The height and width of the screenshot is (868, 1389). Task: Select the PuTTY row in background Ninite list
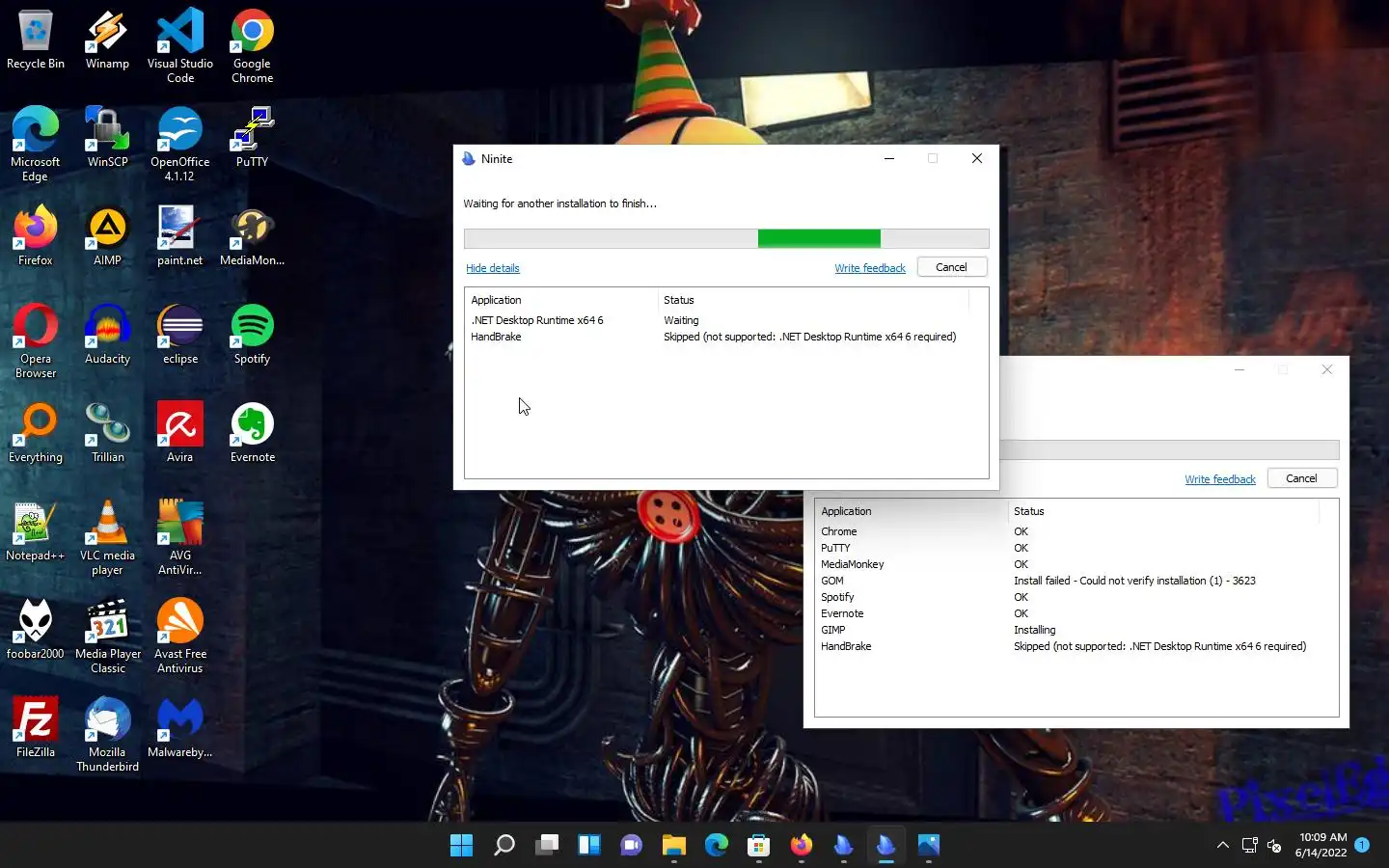pyautogui.click(x=1076, y=548)
